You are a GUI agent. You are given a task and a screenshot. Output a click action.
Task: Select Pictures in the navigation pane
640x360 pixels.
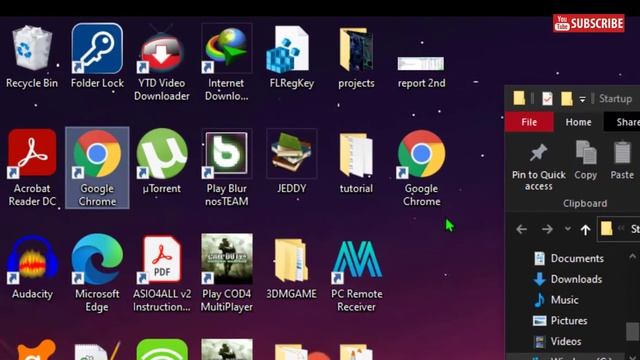[x=560, y=321]
